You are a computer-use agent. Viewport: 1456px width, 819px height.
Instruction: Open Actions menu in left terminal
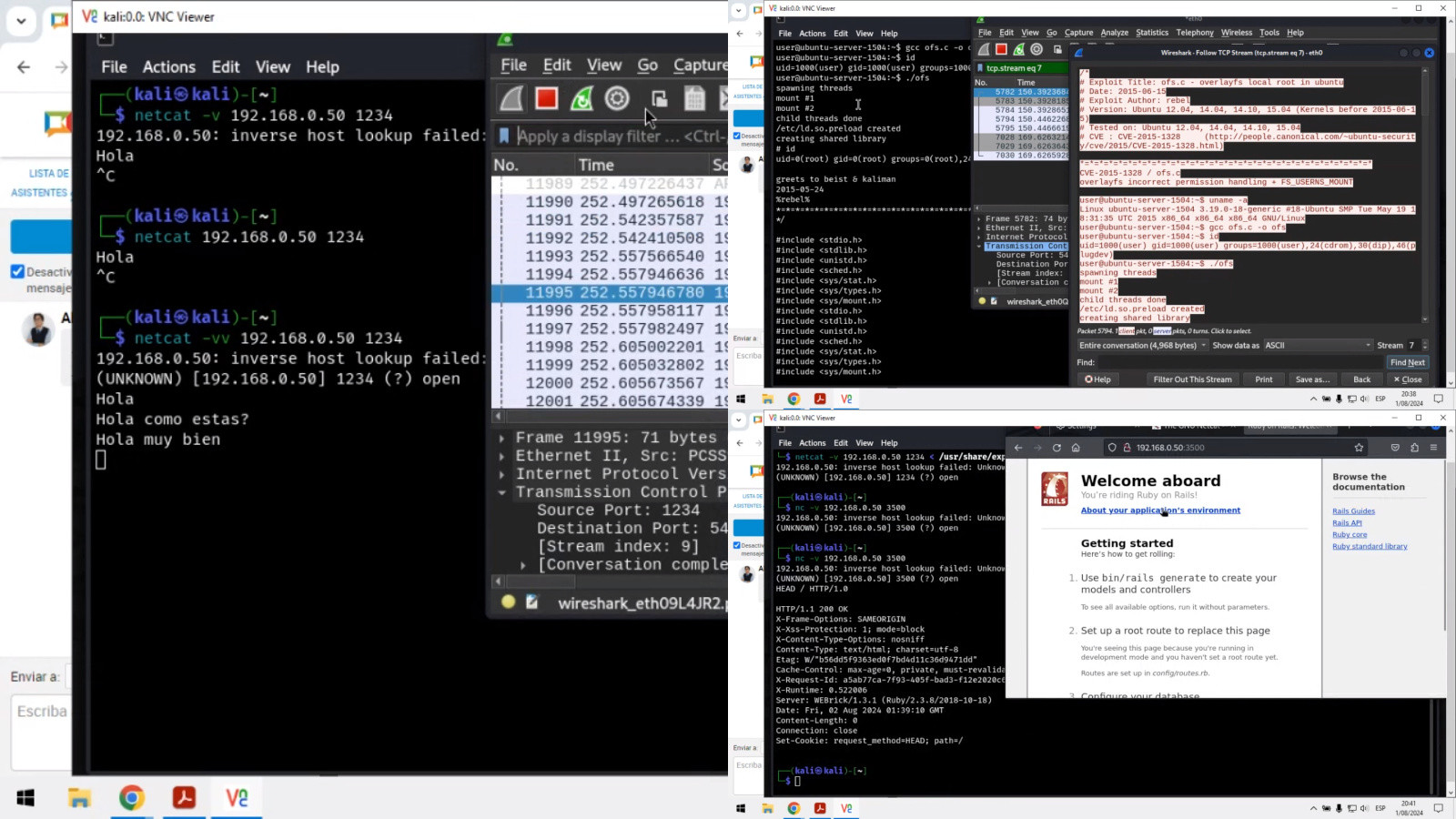coord(169,66)
